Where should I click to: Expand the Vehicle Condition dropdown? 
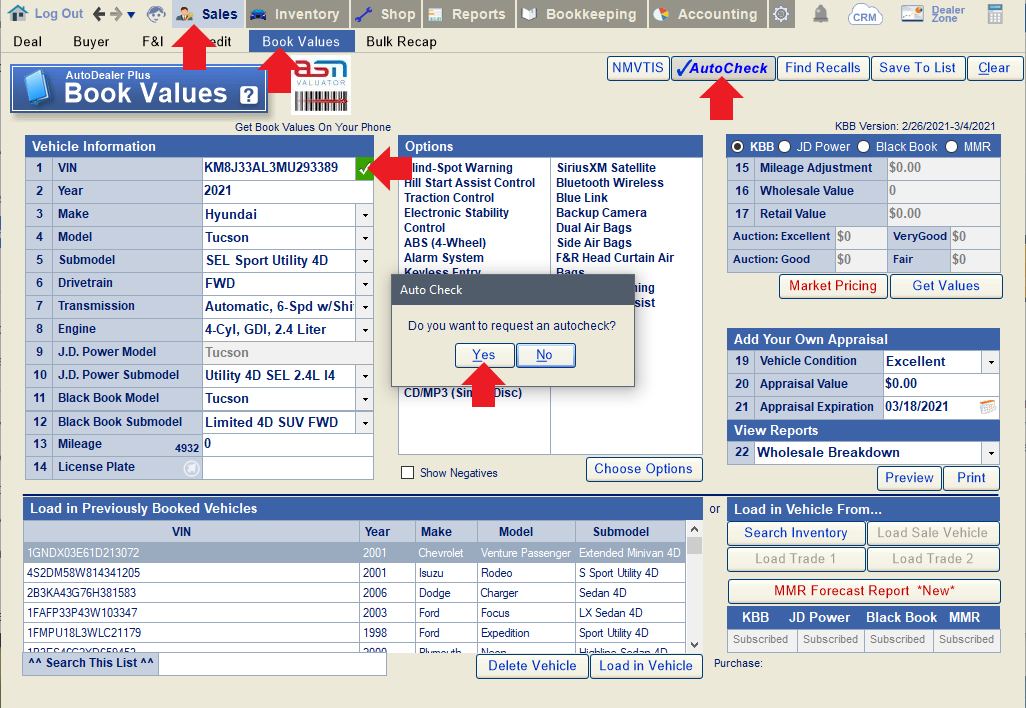(991, 361)
